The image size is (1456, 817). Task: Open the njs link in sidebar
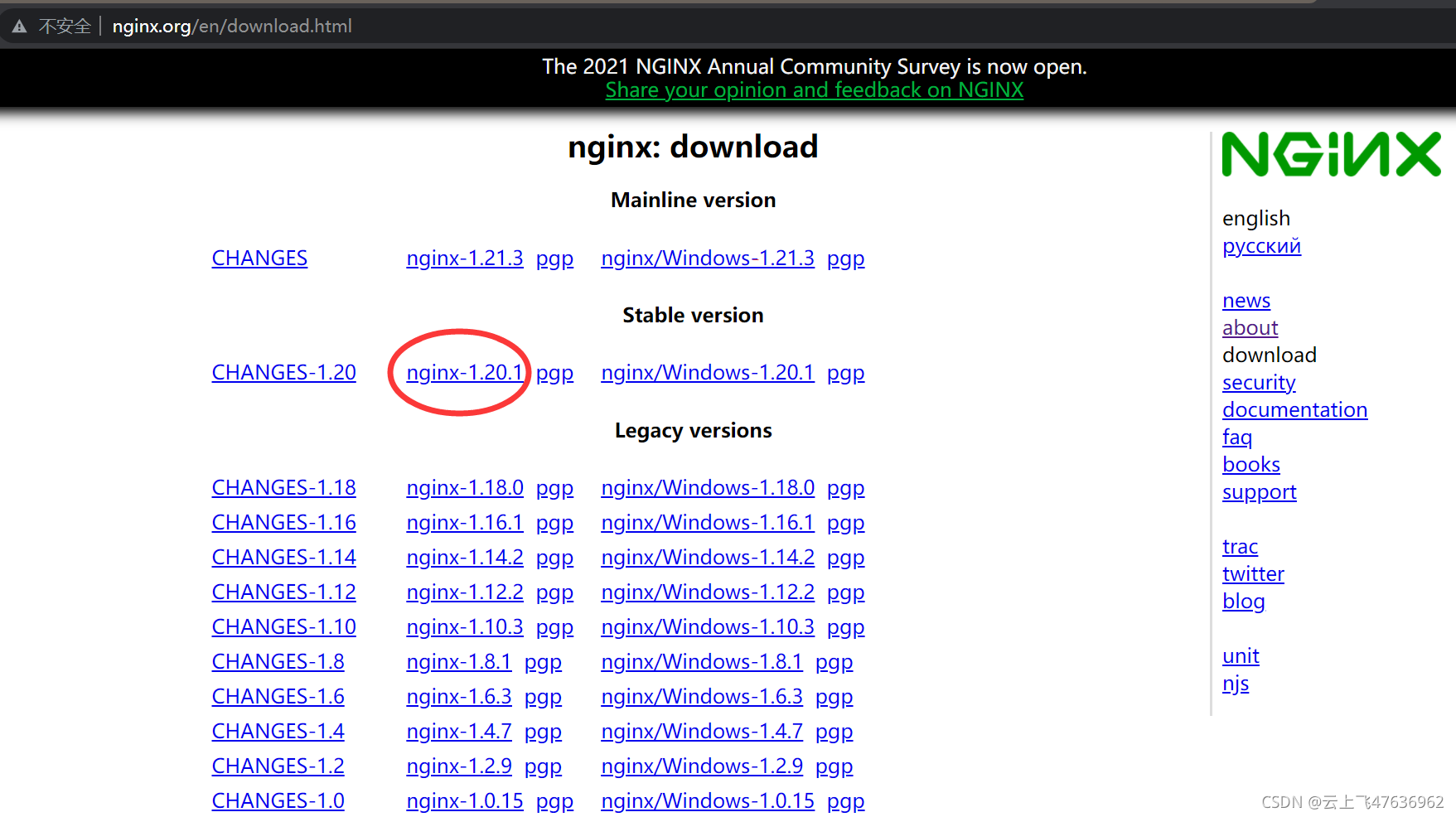1236,684
